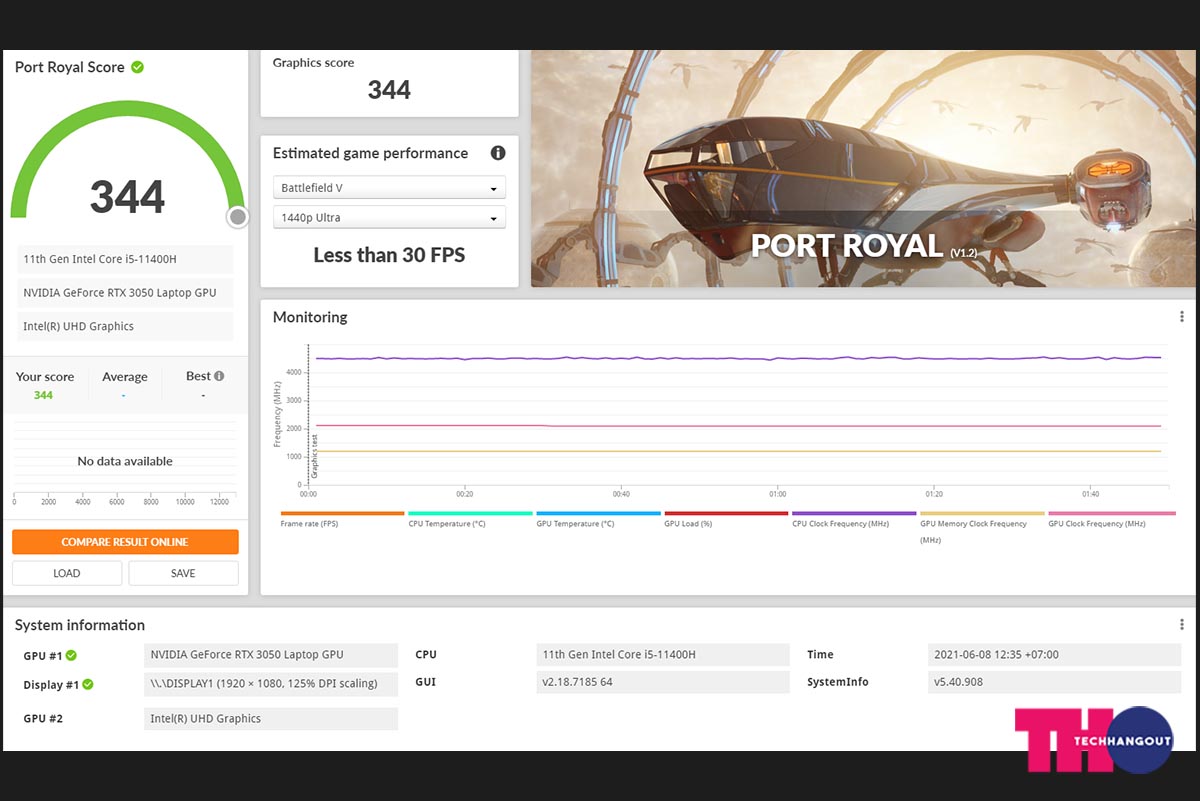Screen dimensions: 1200x801
Task: Click the 6000 label on the score histogram
Action: pos(117,502)
